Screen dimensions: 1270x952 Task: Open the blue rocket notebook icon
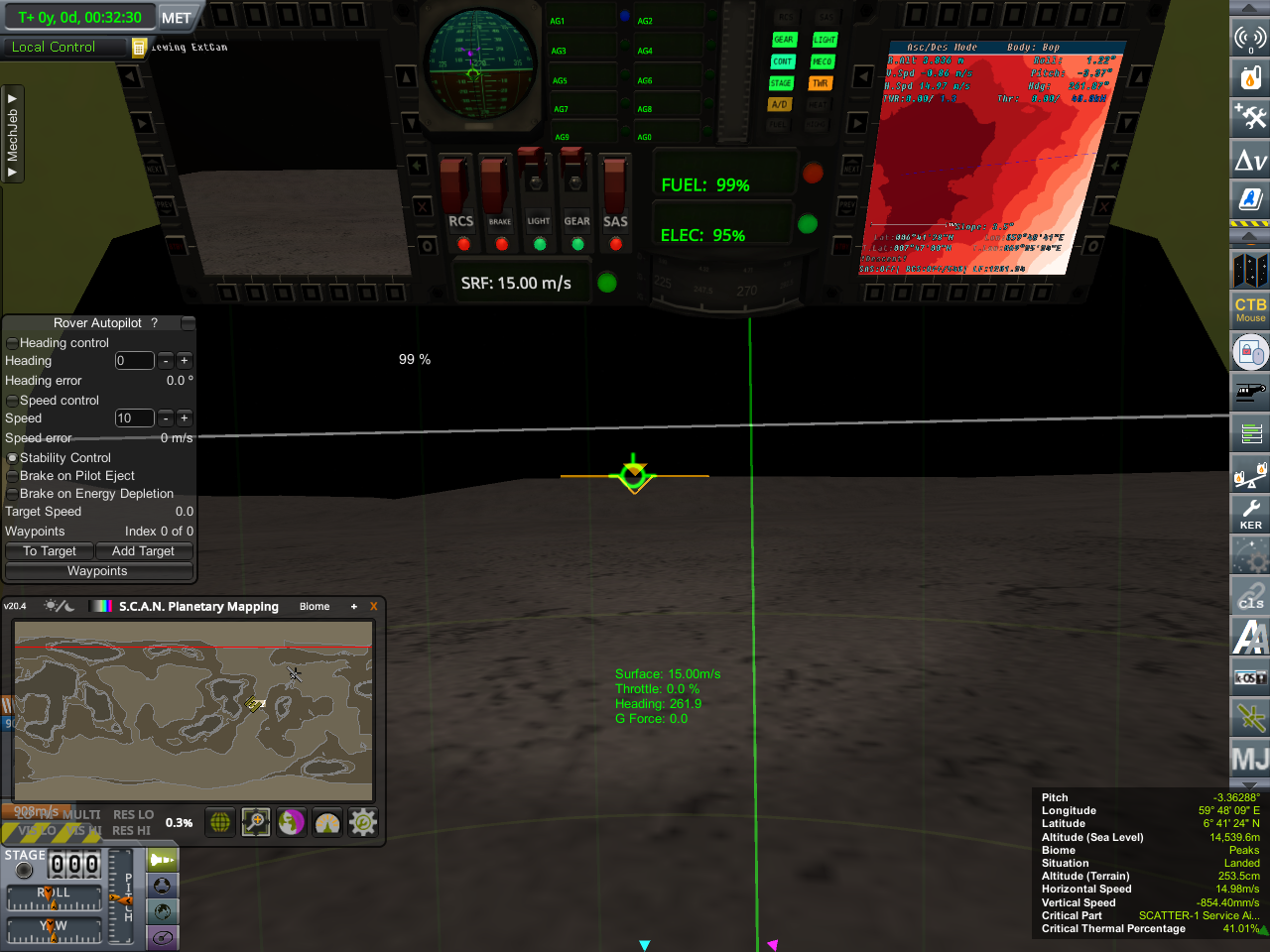1250,198
